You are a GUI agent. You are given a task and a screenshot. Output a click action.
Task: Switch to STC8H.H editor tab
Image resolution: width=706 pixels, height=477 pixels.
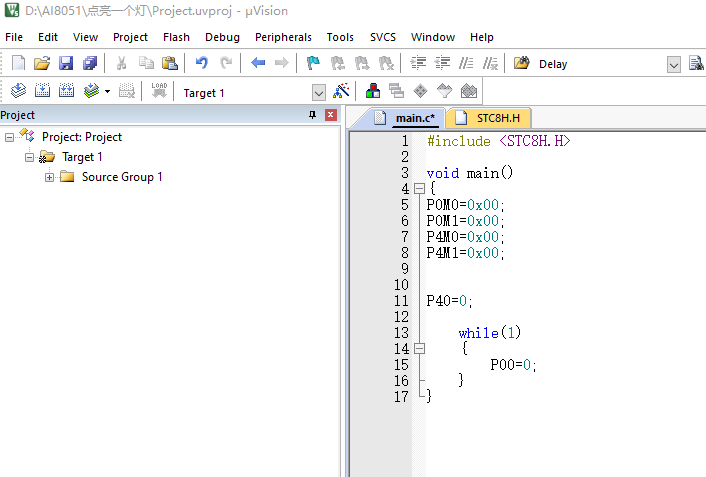(489, 118)
